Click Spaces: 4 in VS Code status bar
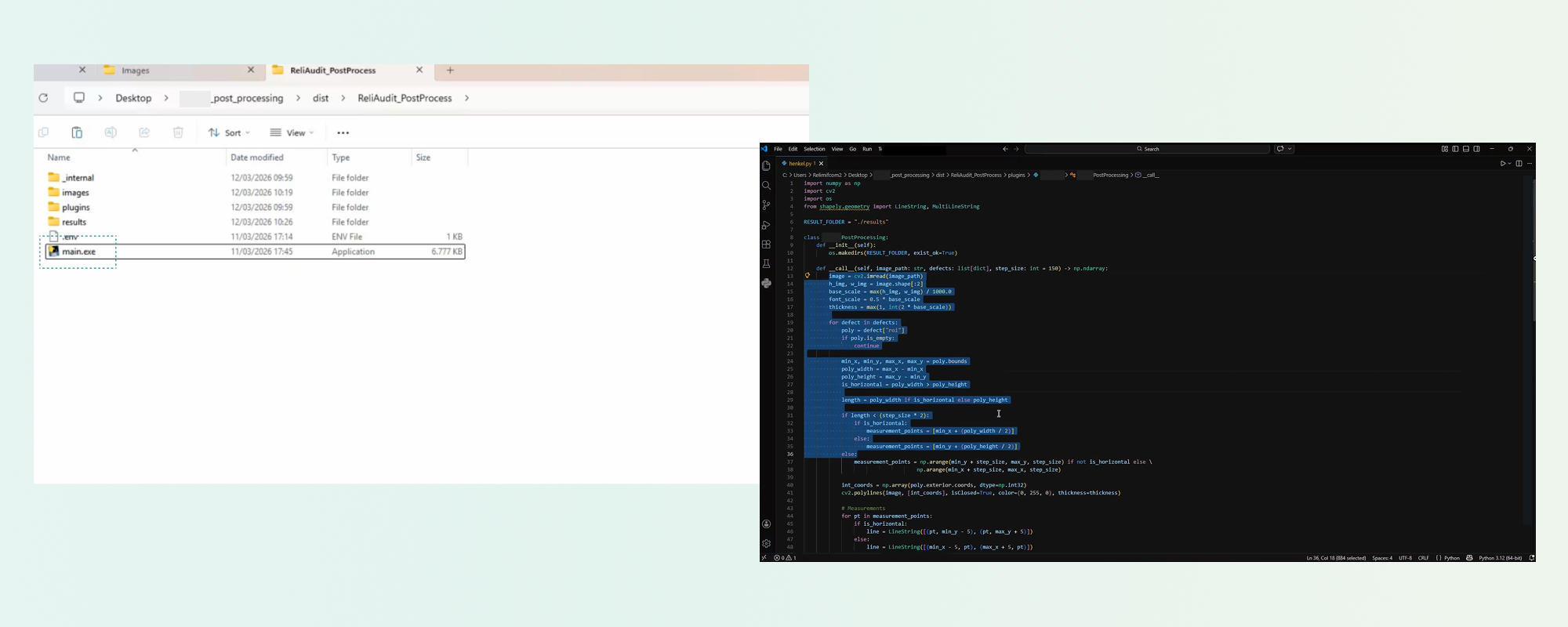The width and height of the screenshot is (1568, 627). [1382, 558]
